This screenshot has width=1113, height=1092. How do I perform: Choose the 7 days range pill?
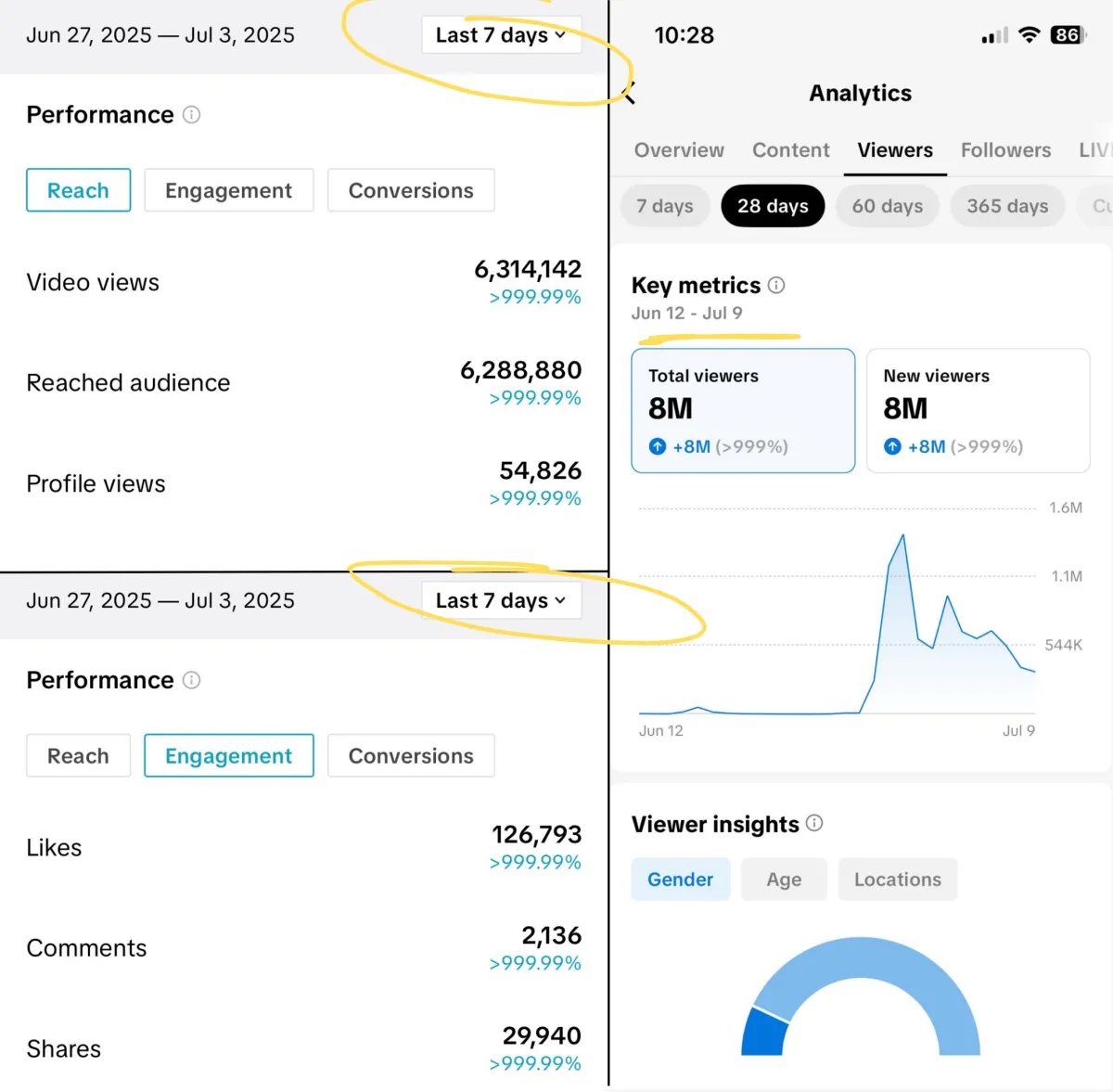665,206
